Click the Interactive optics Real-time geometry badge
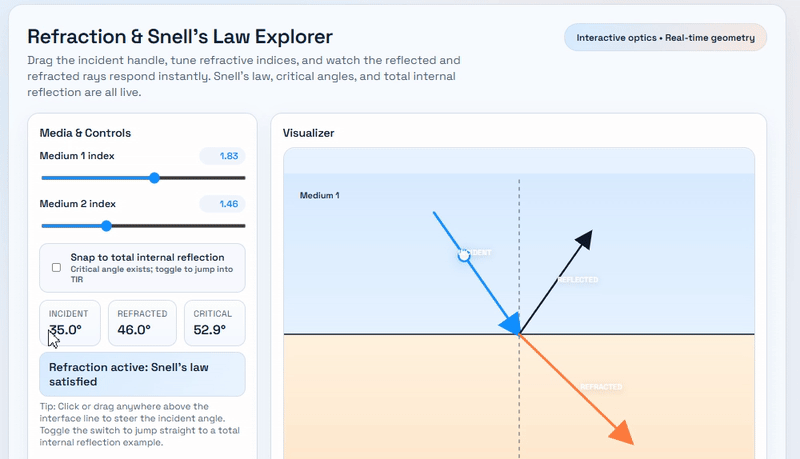This screenshot has width=800, height=459. [665, 38]
